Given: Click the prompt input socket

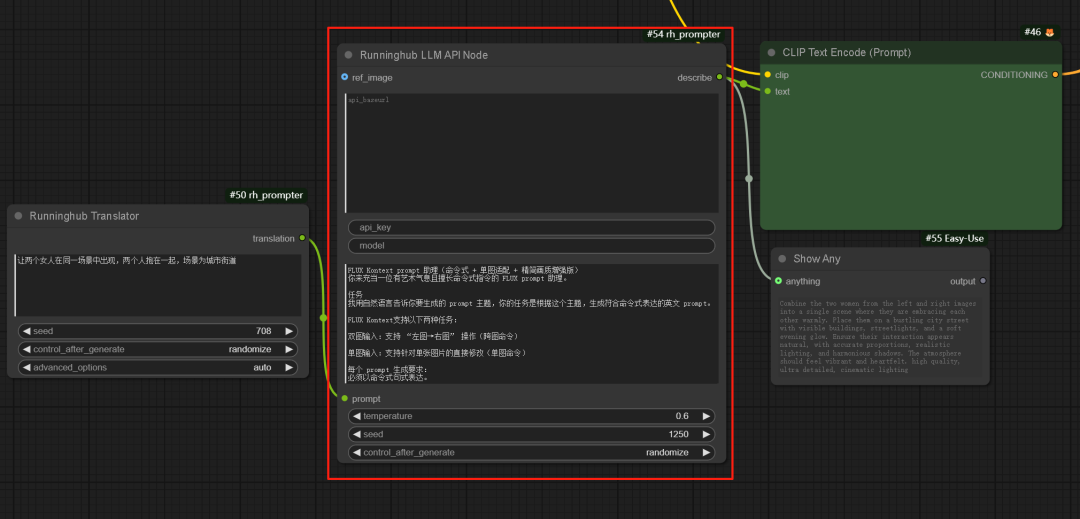Looking at the screenshot, I should tap(344, 399).
